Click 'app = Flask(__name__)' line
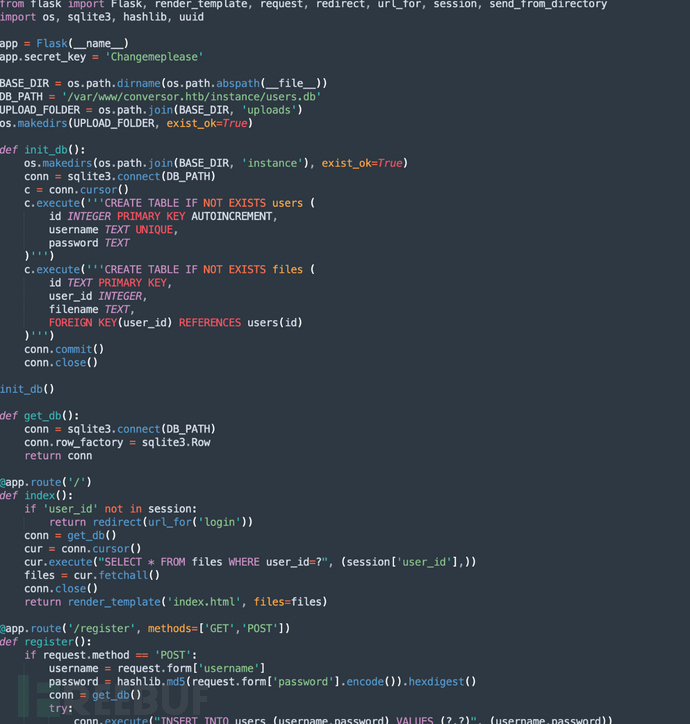Screen dimensions: 690x724 64,43
